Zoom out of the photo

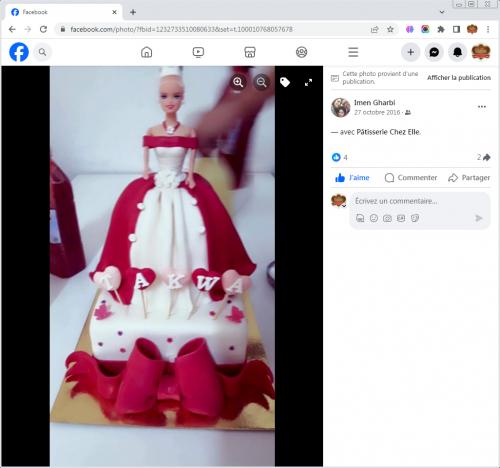[262, 82]
